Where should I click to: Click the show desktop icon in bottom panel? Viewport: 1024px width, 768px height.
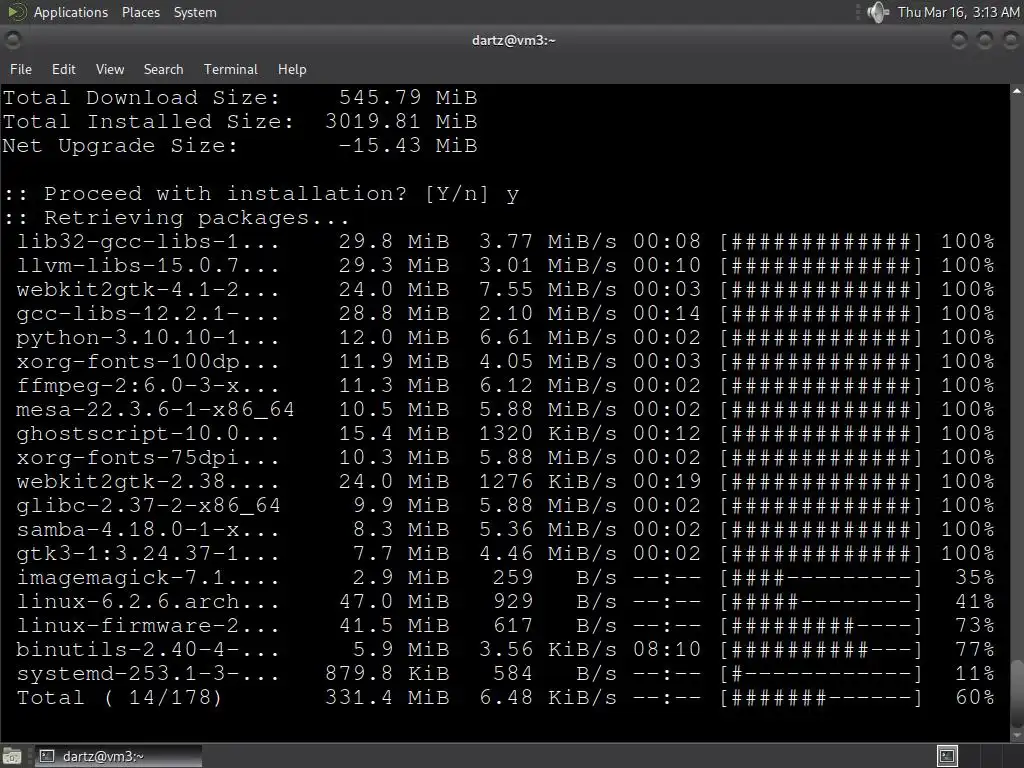pyautogui.click(x=12, y=756)
